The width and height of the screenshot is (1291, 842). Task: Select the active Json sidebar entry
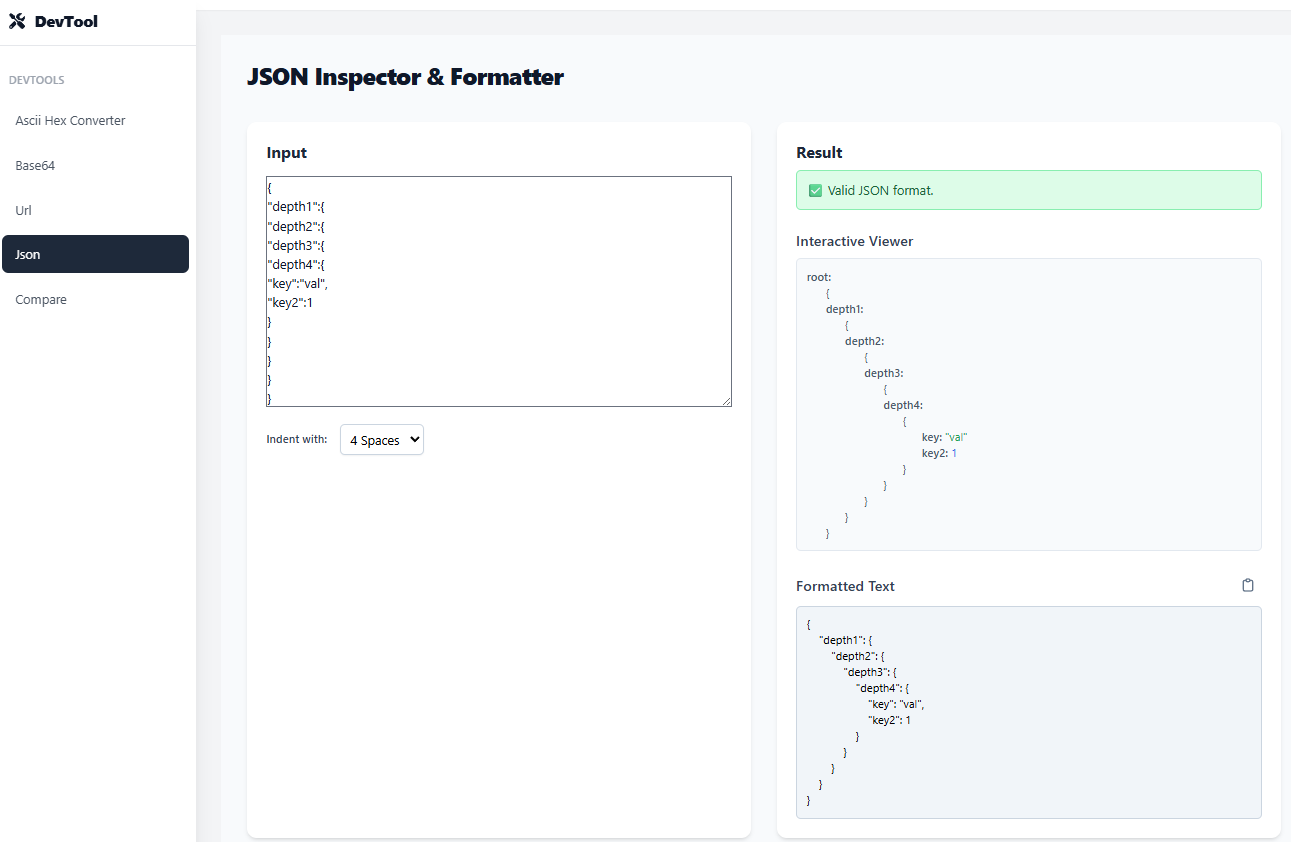pos(27,254)
